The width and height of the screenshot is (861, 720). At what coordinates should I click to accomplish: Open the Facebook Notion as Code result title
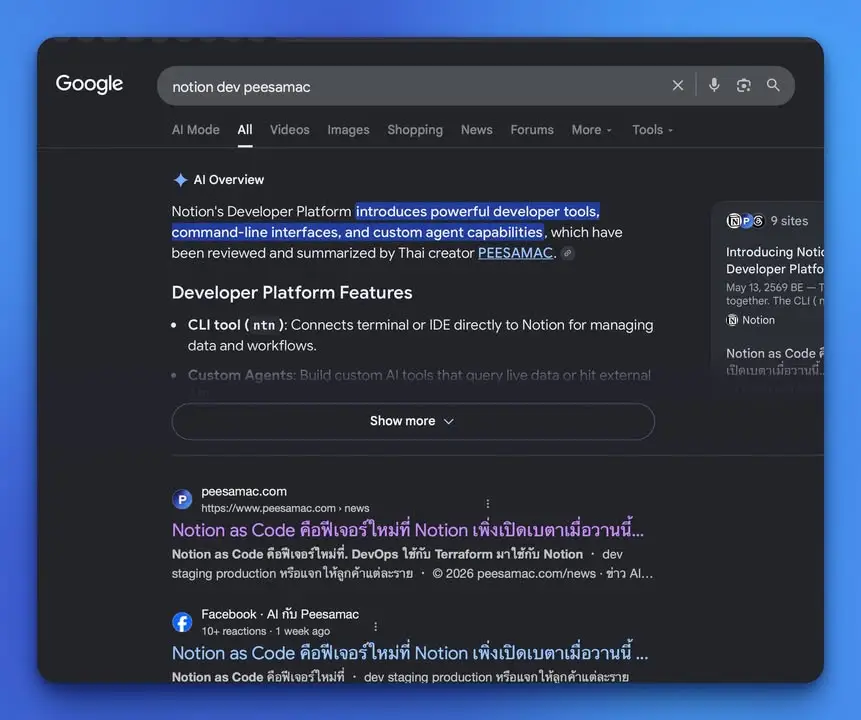click(410, 653)
